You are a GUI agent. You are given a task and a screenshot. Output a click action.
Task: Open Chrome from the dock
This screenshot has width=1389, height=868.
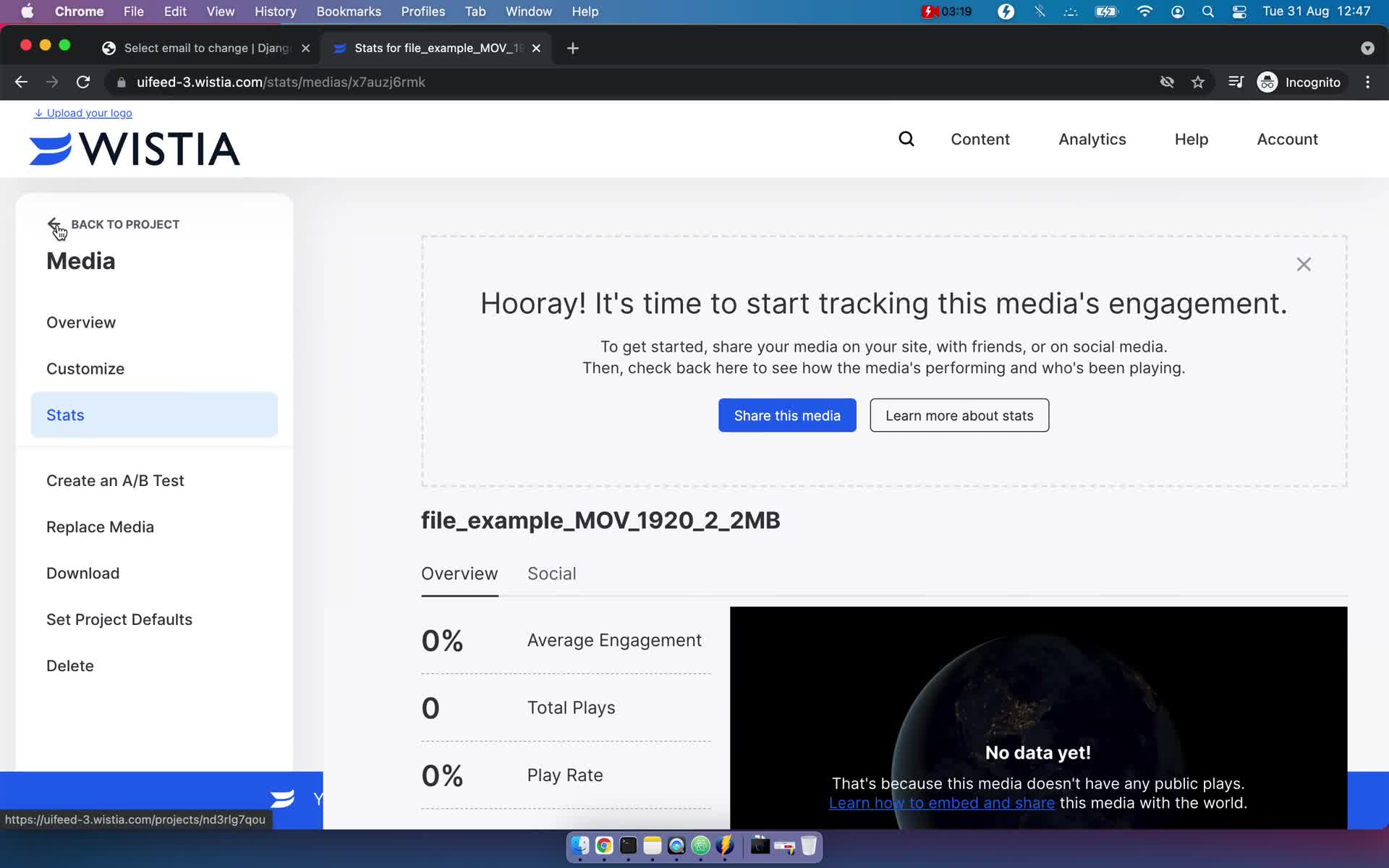[x=604, y=846]
